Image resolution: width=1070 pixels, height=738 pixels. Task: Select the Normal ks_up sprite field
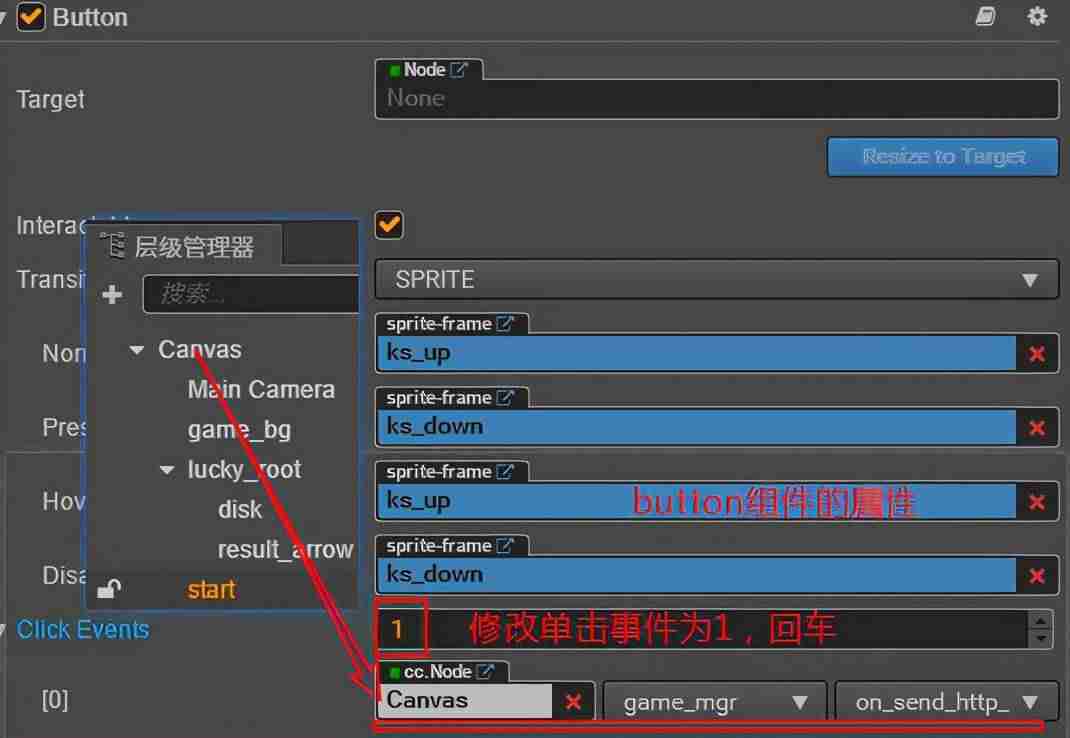[x=696, y=354]
